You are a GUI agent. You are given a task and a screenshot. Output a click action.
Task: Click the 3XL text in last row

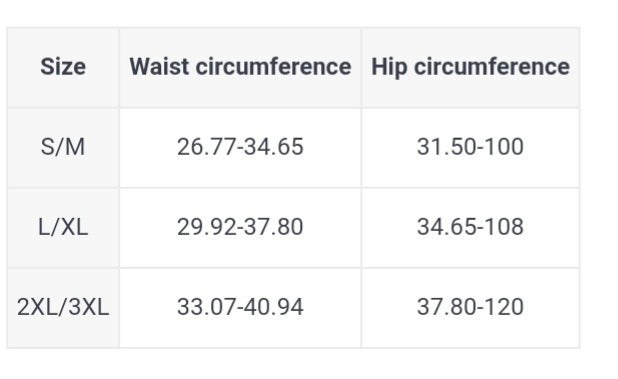[x=89, y=307]
